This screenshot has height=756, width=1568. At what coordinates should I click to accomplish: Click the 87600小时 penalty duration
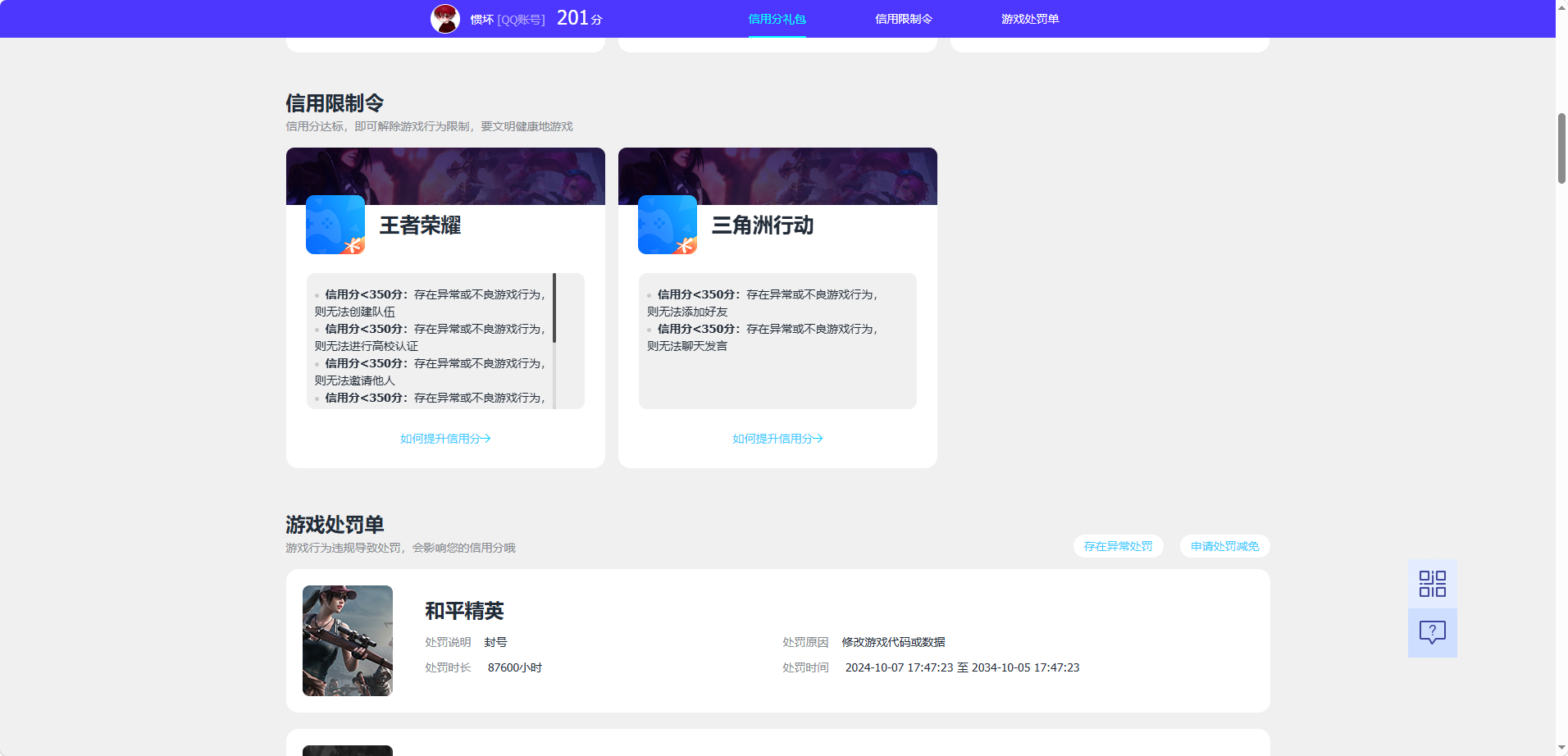(x=514, y=667)
